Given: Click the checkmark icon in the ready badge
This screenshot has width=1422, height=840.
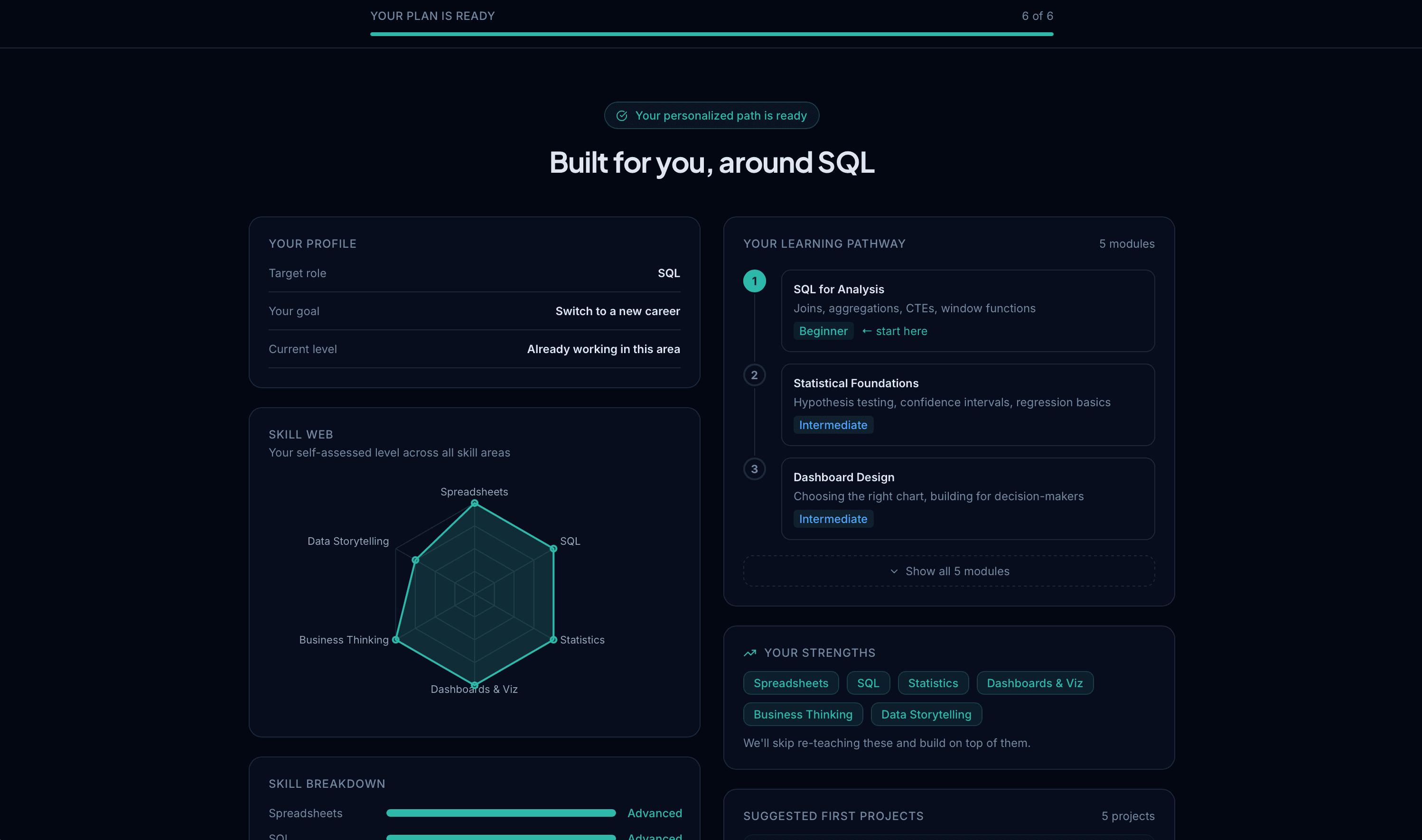Looking at the screenshot, I should click(x=622, y=115).
